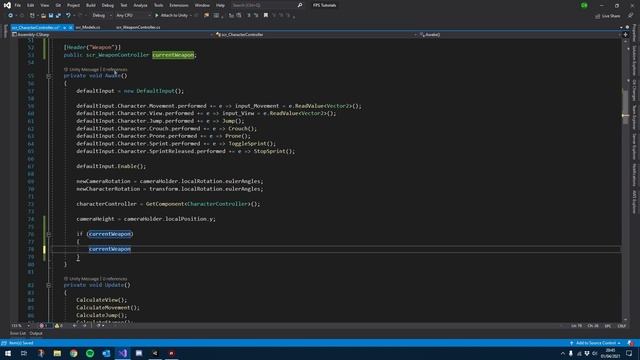The height and width of the screenshot is (360, 640).
Task: Open the Project menu
Action: click(73, 5)
